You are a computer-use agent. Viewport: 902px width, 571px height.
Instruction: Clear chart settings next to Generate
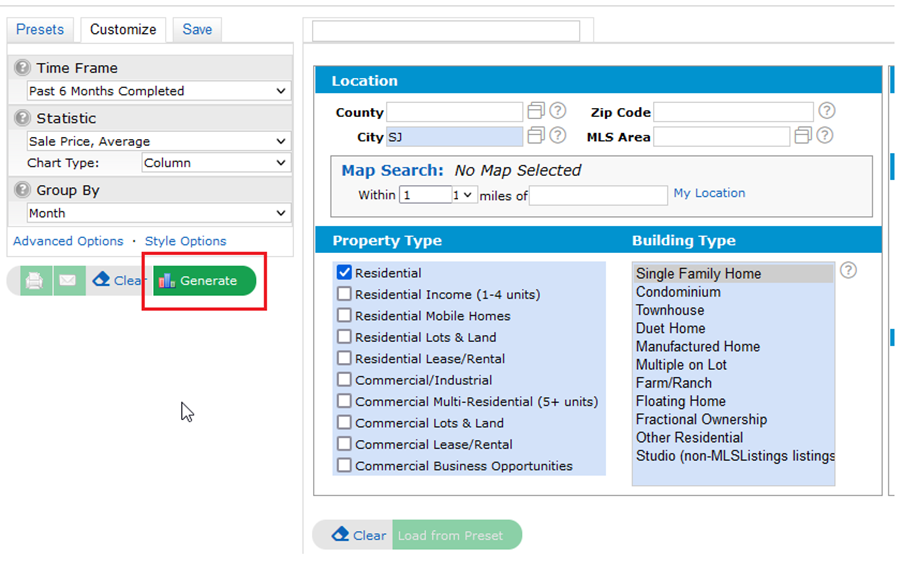(x=120, y=280)
